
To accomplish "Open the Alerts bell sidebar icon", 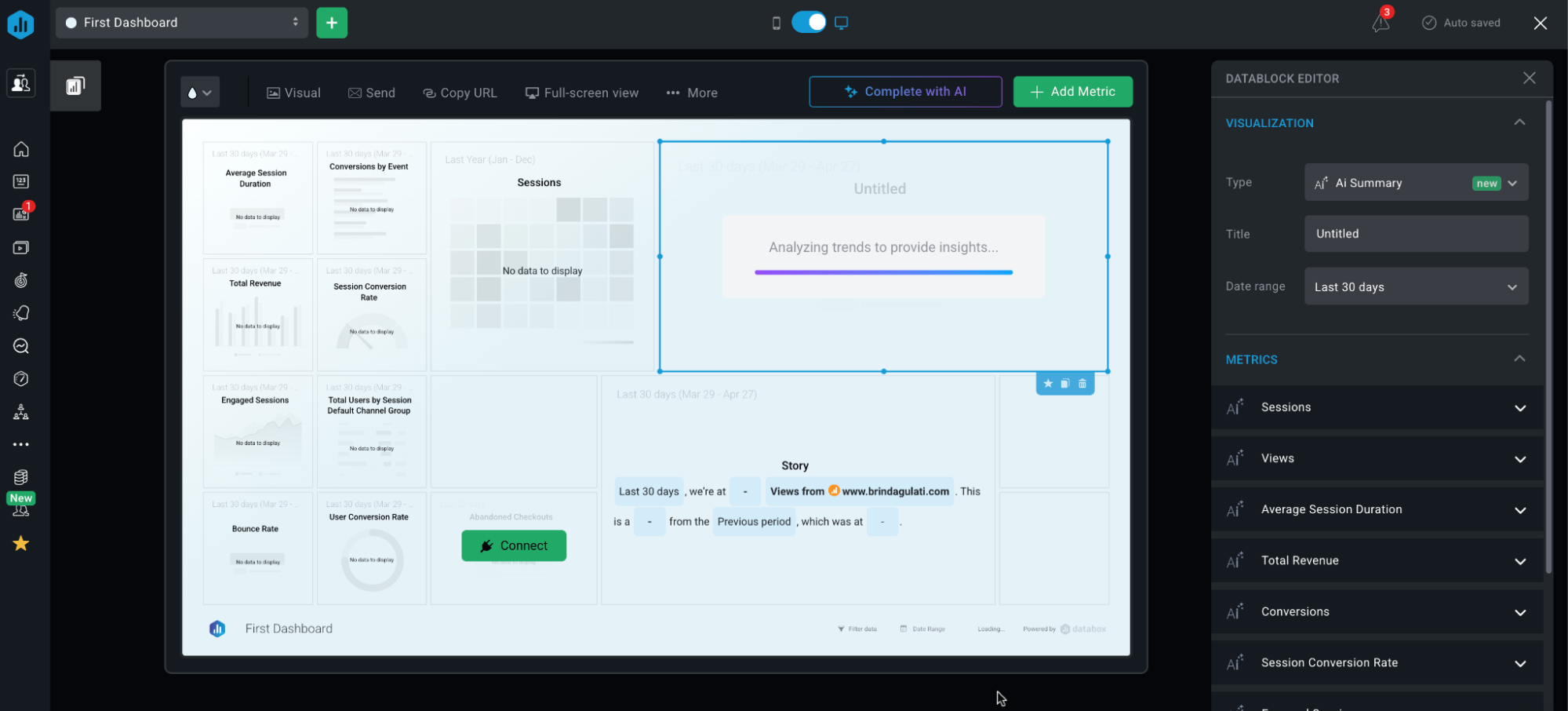I will pos(21,313).
